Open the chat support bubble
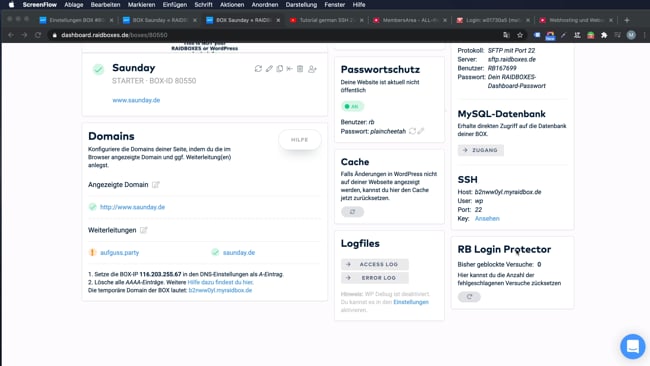The height and width of the screenshot is (366, 650). [633, 346]
